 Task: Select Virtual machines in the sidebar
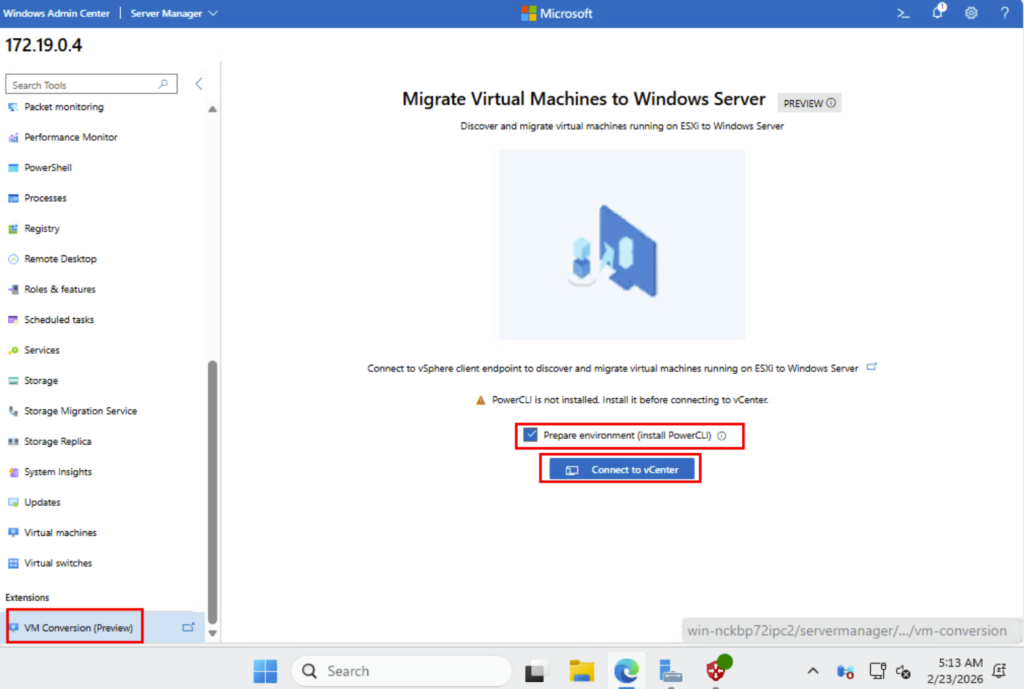click(x=60, y=533)
